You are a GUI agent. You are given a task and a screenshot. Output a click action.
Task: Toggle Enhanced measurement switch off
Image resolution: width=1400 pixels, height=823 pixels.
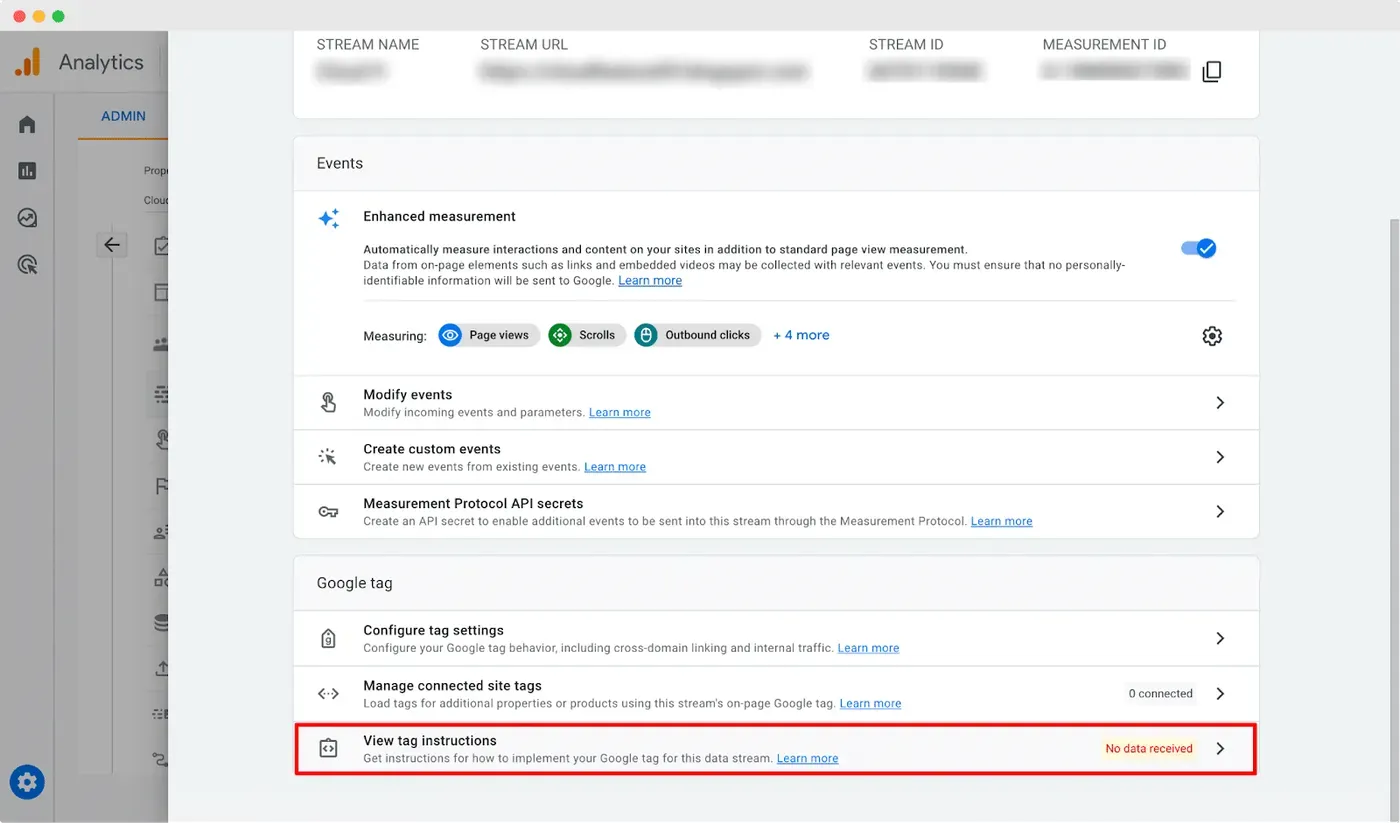1199,248
